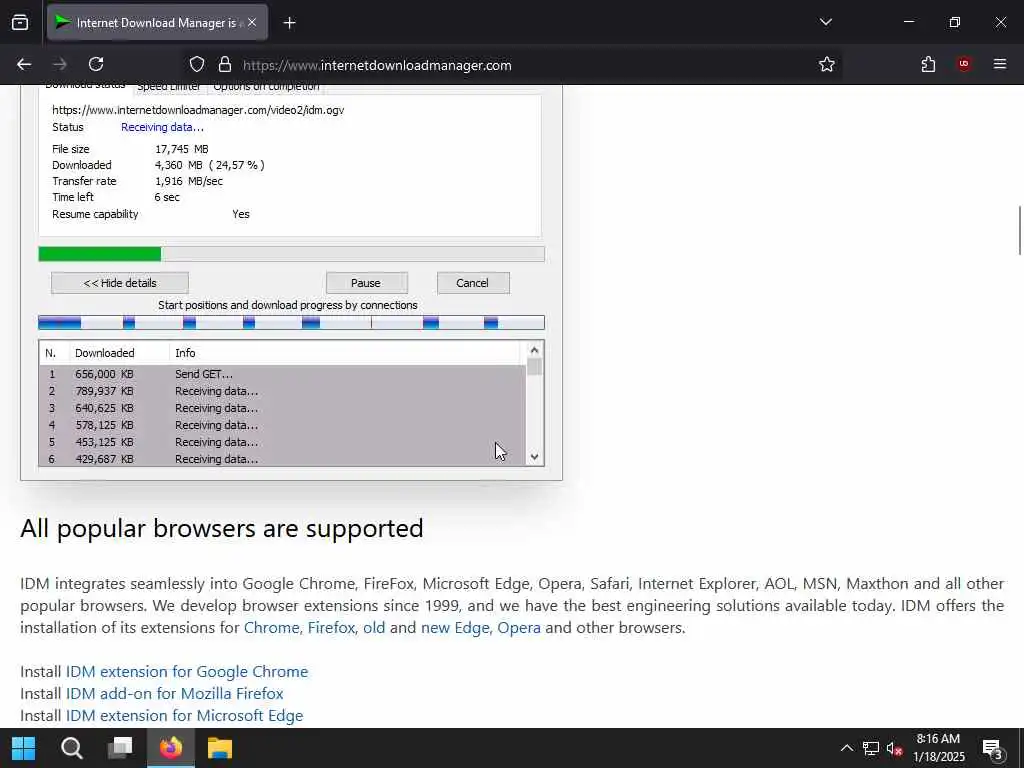Select connection row 1 Send GET
Screen dimensions: 1024x768
click(282, 374)
